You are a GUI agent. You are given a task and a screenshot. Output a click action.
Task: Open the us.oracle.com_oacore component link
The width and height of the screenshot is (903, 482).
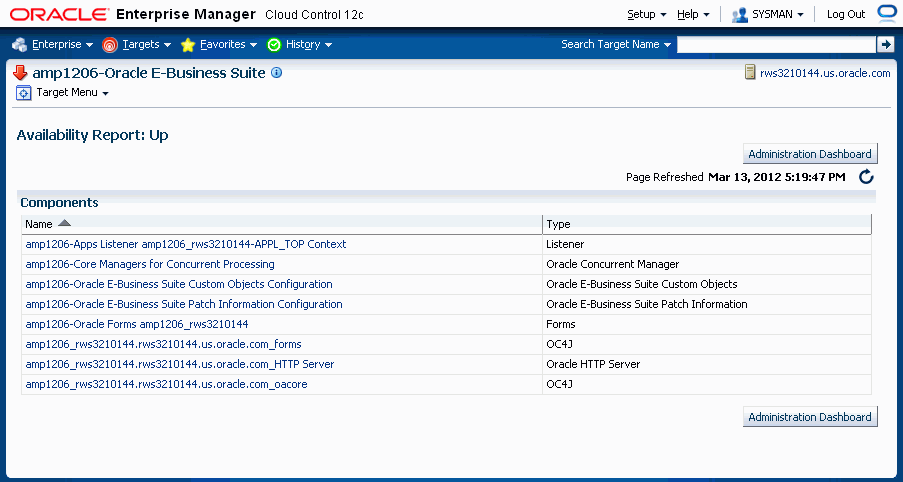click(x=166, y=384)
